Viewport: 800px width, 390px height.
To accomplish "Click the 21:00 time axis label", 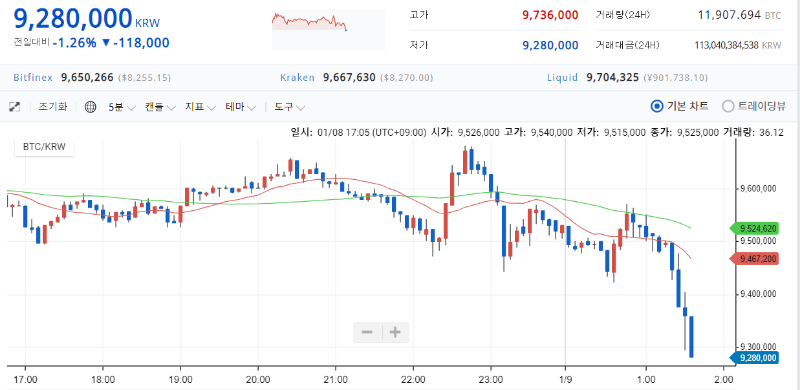I will tap(335, 380).
